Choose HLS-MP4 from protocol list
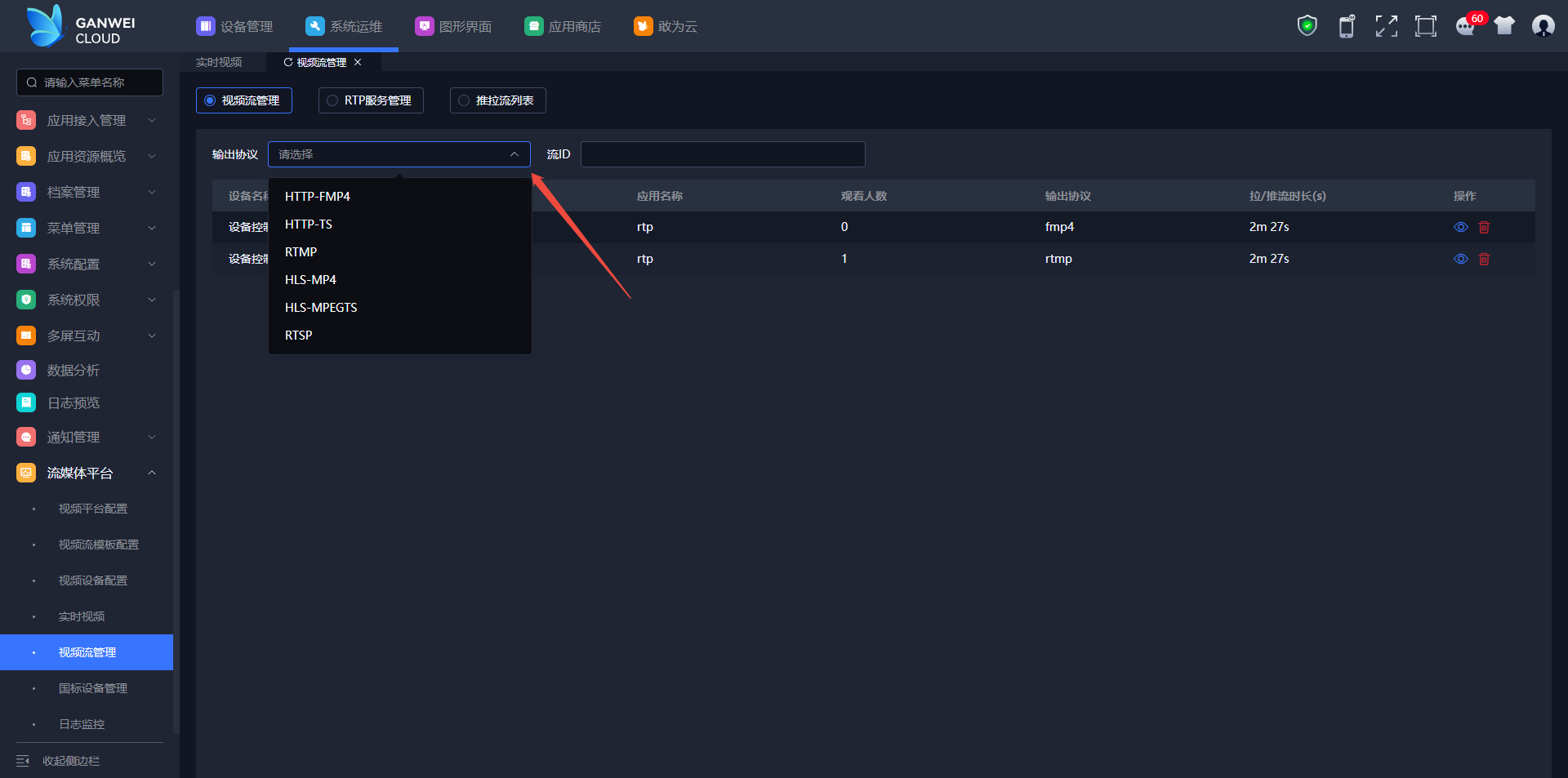 pyautogui.click(x=400, y=280)
